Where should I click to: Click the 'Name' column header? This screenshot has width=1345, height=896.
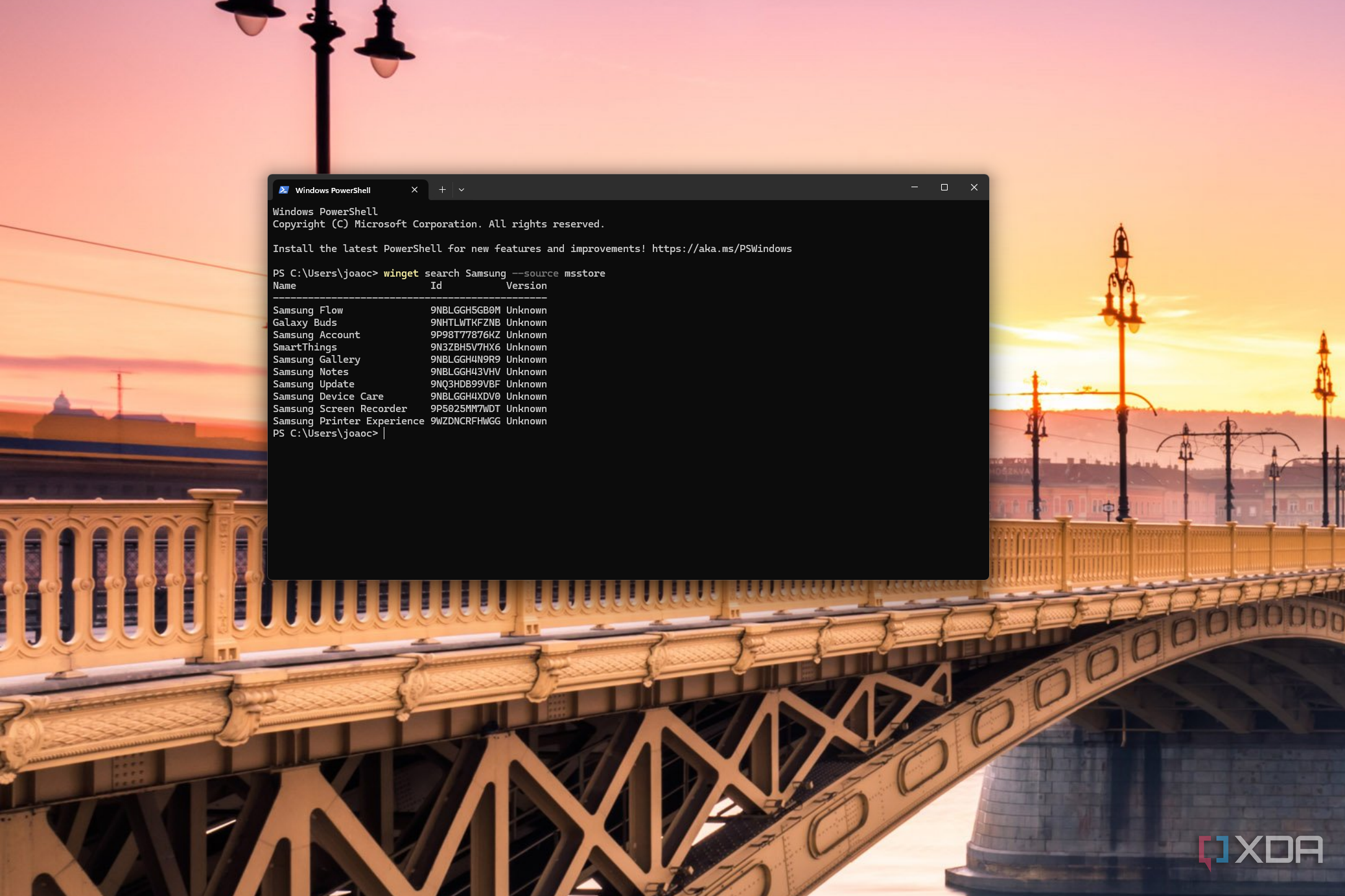285,286
